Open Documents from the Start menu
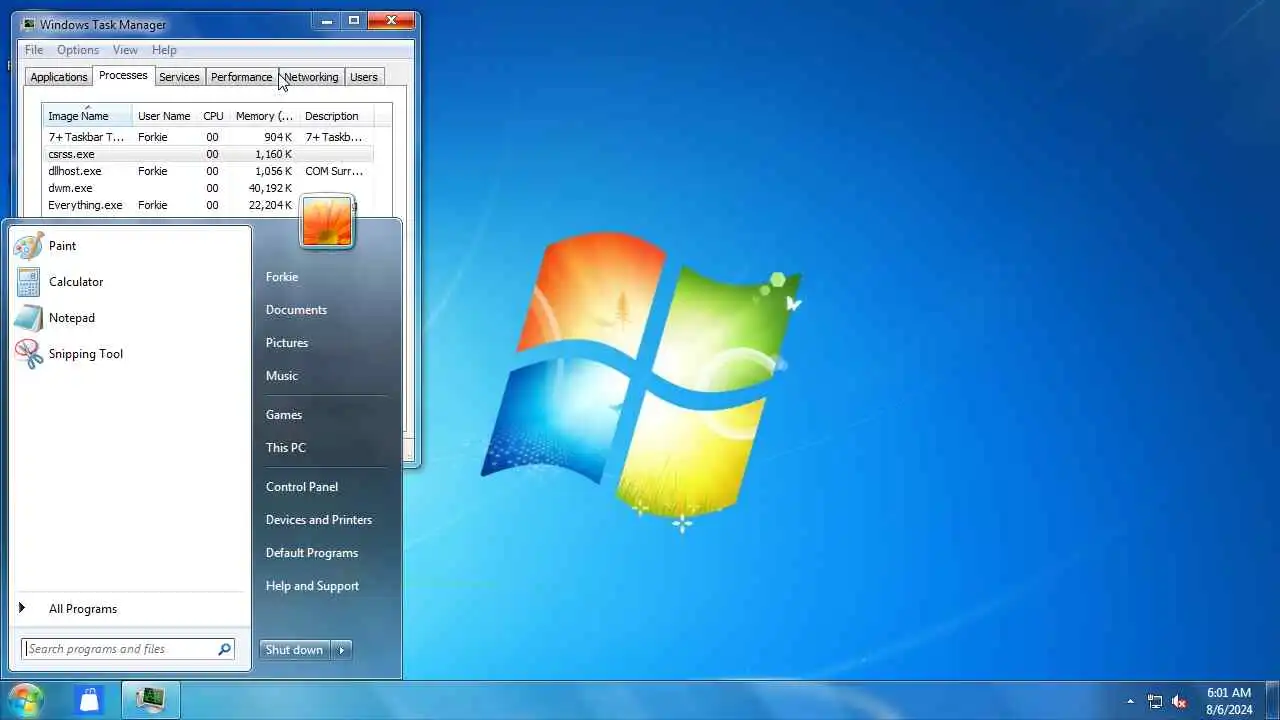The width and height of the screenshot is (1280, 720). (296, 310)
